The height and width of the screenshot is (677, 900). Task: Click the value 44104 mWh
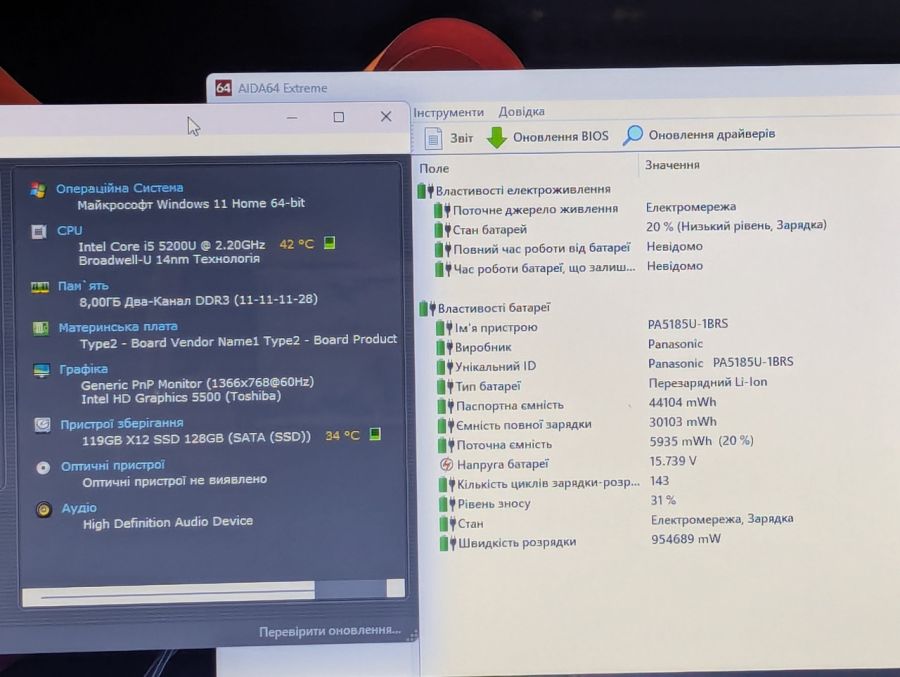682,403
